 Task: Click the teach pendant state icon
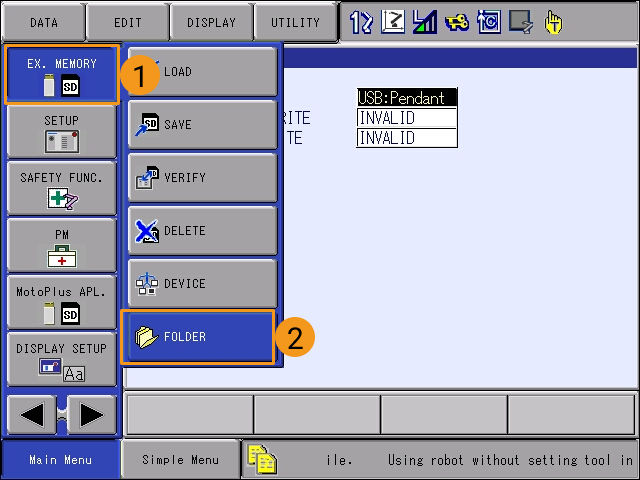click(521, 22)
